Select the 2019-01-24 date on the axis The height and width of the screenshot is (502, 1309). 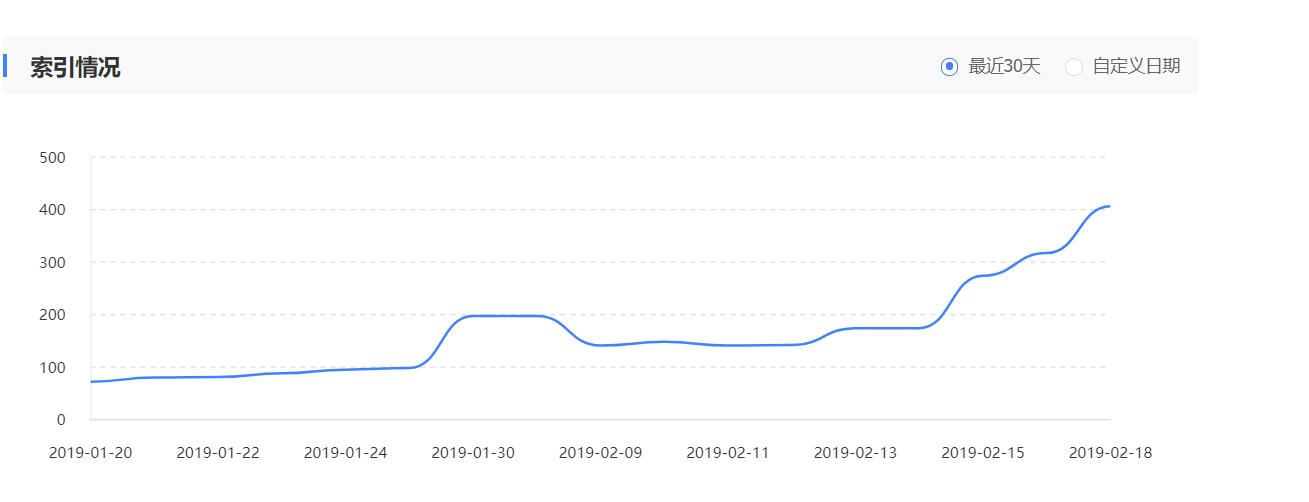coord(345,453)
